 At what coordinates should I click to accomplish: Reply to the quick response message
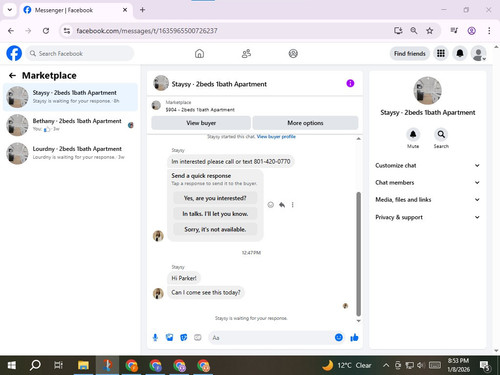[x=282, y=205]
